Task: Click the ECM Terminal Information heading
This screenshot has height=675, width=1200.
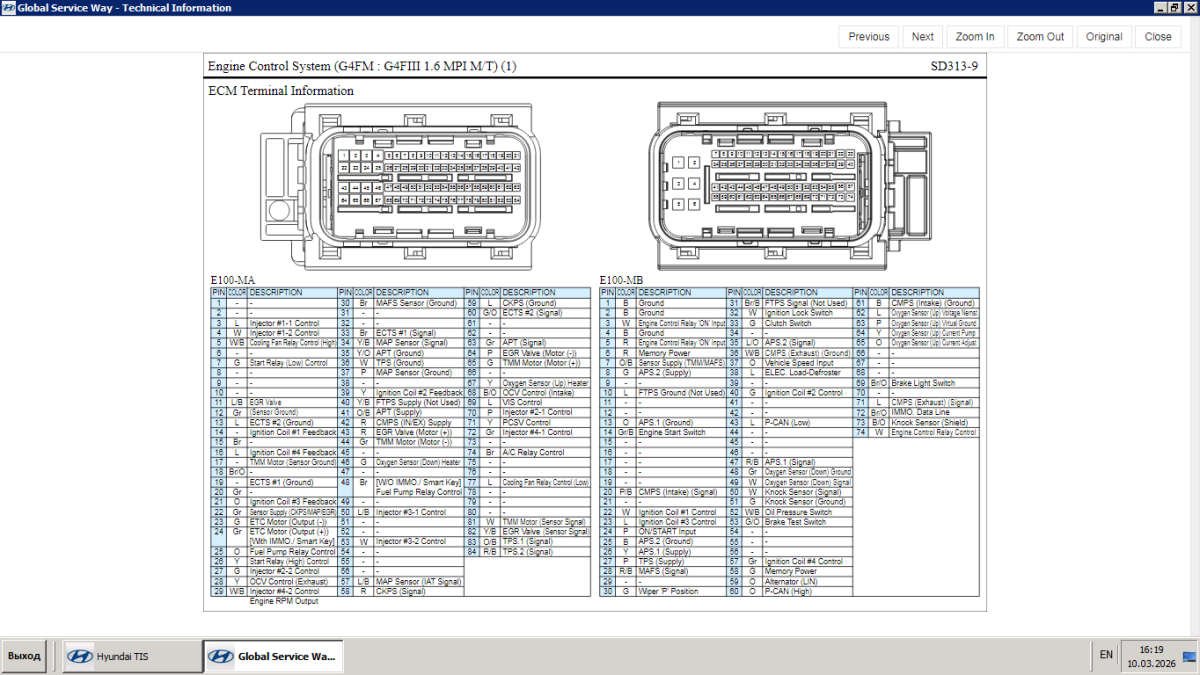Action: coord(281,91)
